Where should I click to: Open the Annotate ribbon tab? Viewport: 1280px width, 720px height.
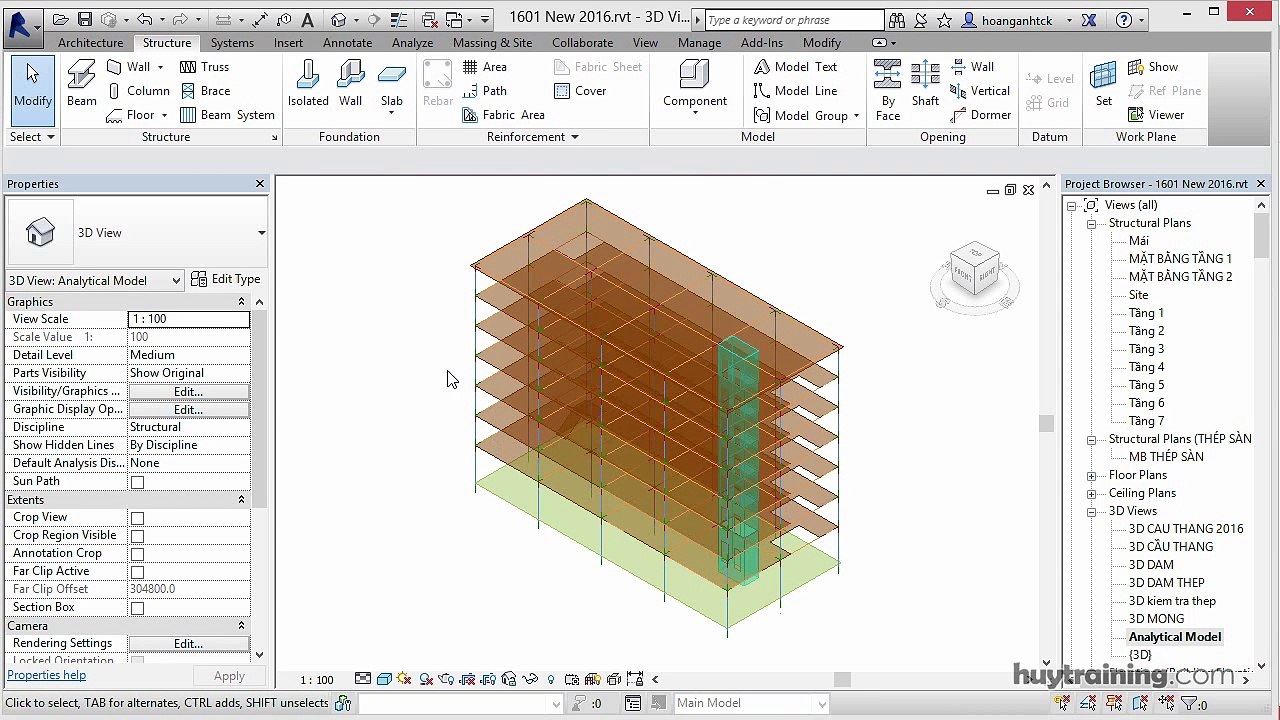[348, 43]
